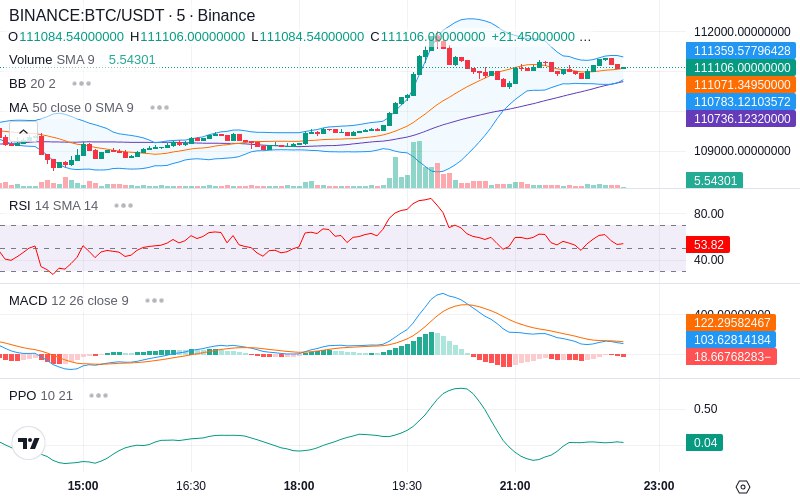Click the 19:30 time axis label
Image resolution: width=800 pixels, height=500 pixels.
click(x=407, y=486)
